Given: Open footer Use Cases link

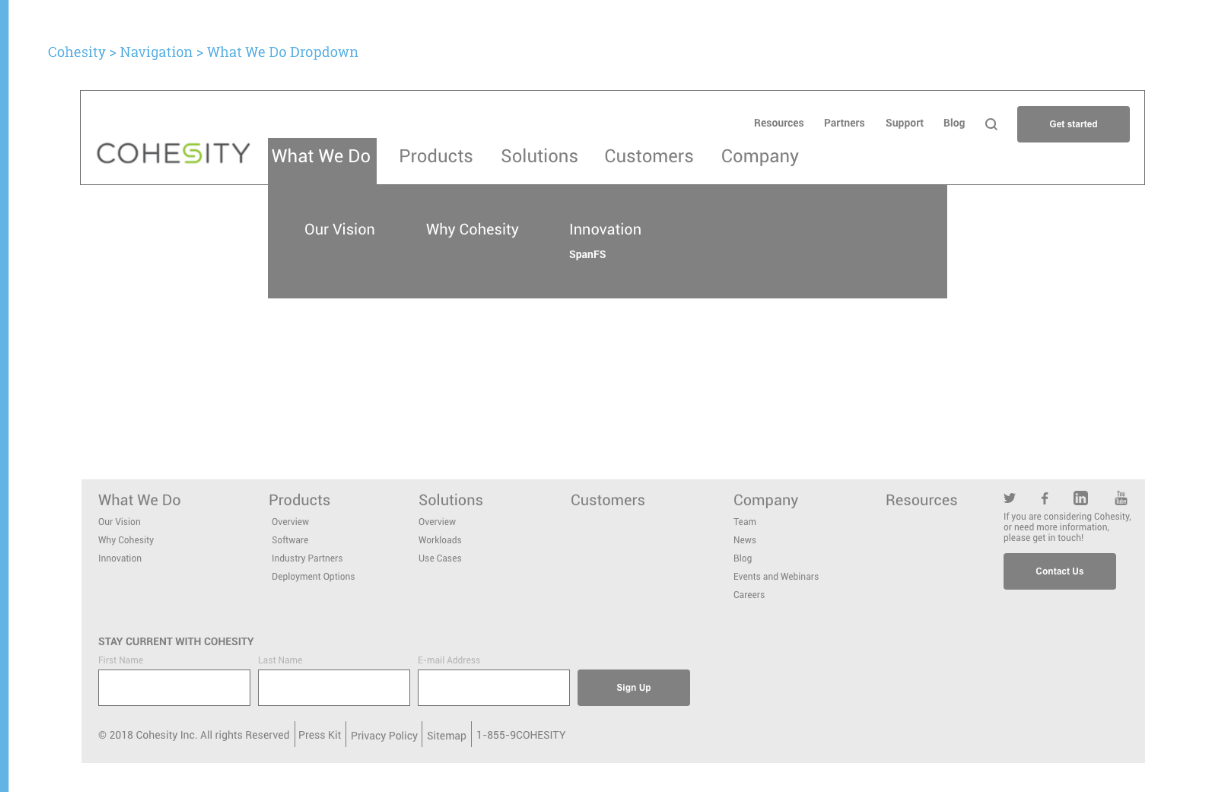Looking at the screenshot, I should point(440,558).
